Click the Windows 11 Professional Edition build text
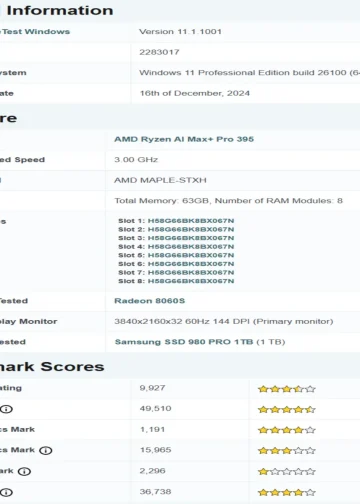This screenshot has width=360, height=504. click(x=249, y=73)
